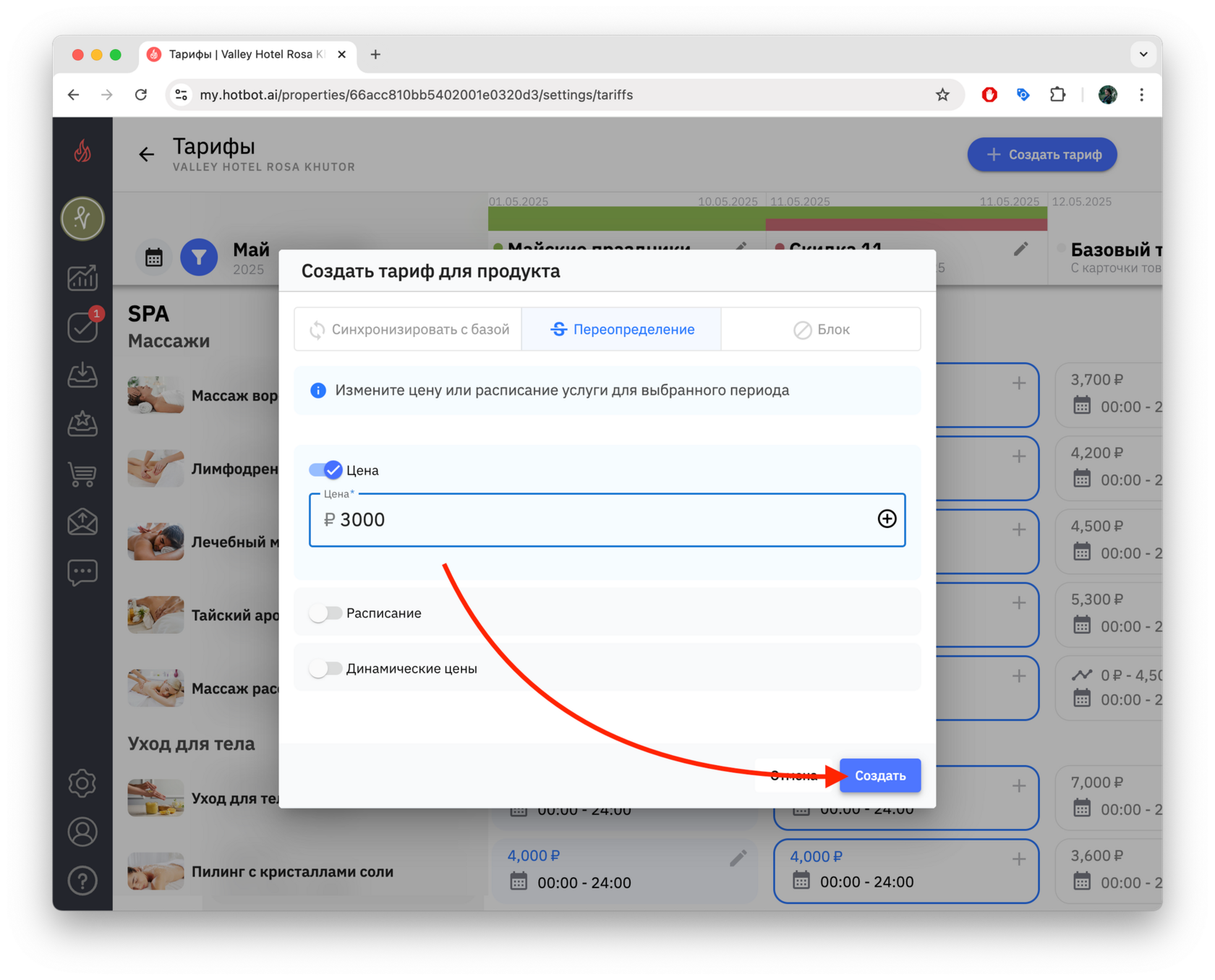
Task: Click the base price "5,300 ₽"
Action: 1097,599
